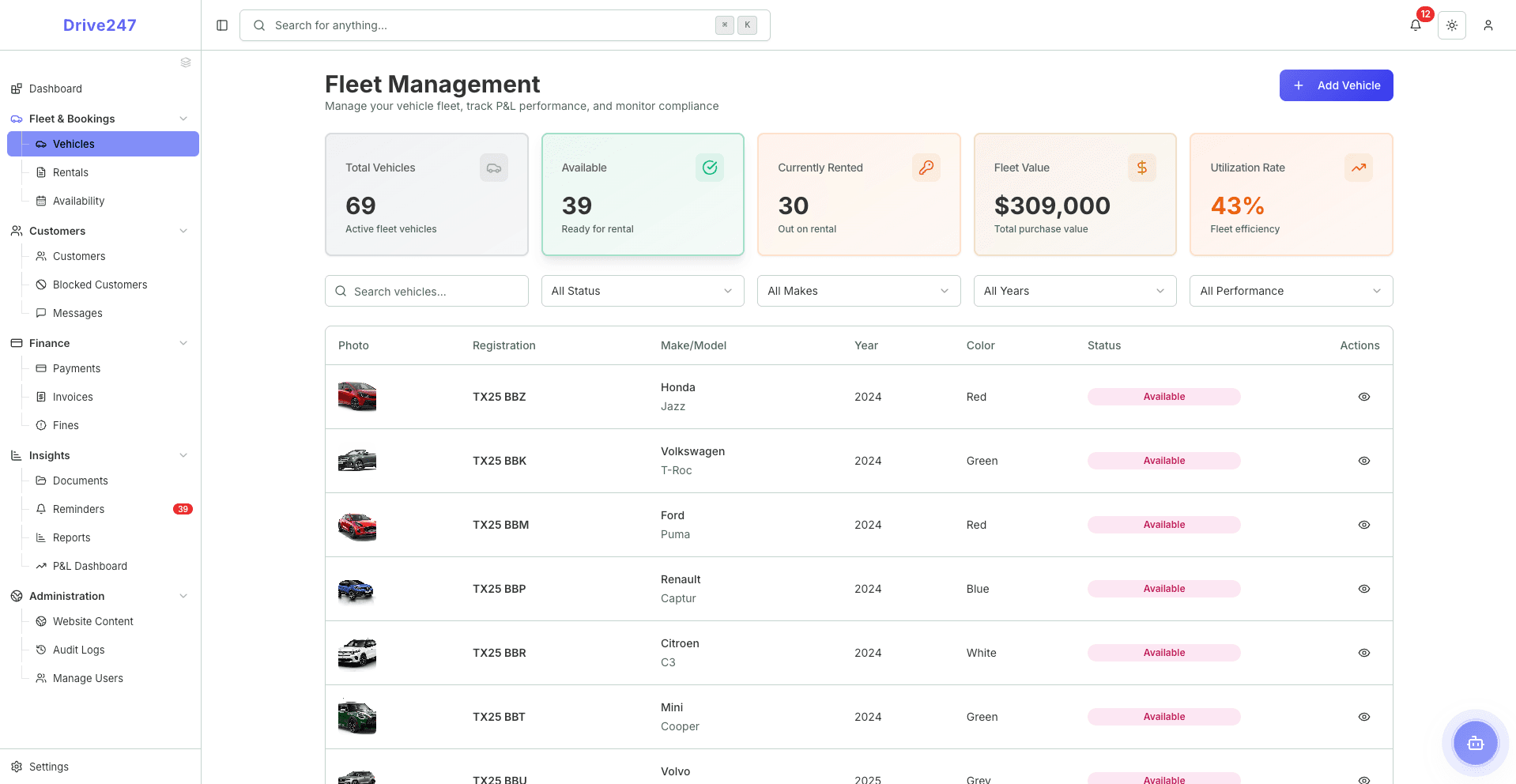View the Mini Cooper with the eye icon

pos(1363,717)
